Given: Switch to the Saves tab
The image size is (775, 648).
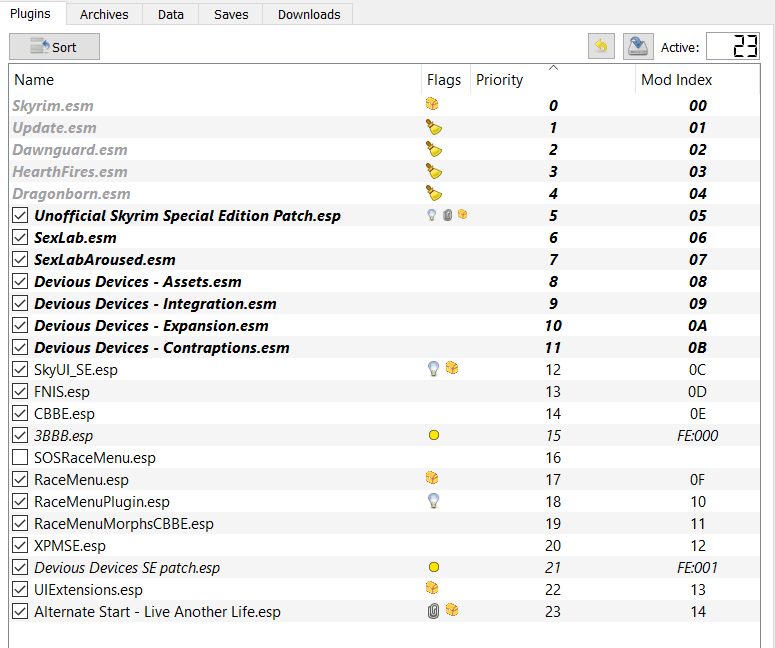Looking at the screenshot, I should (x=231, y=14).
